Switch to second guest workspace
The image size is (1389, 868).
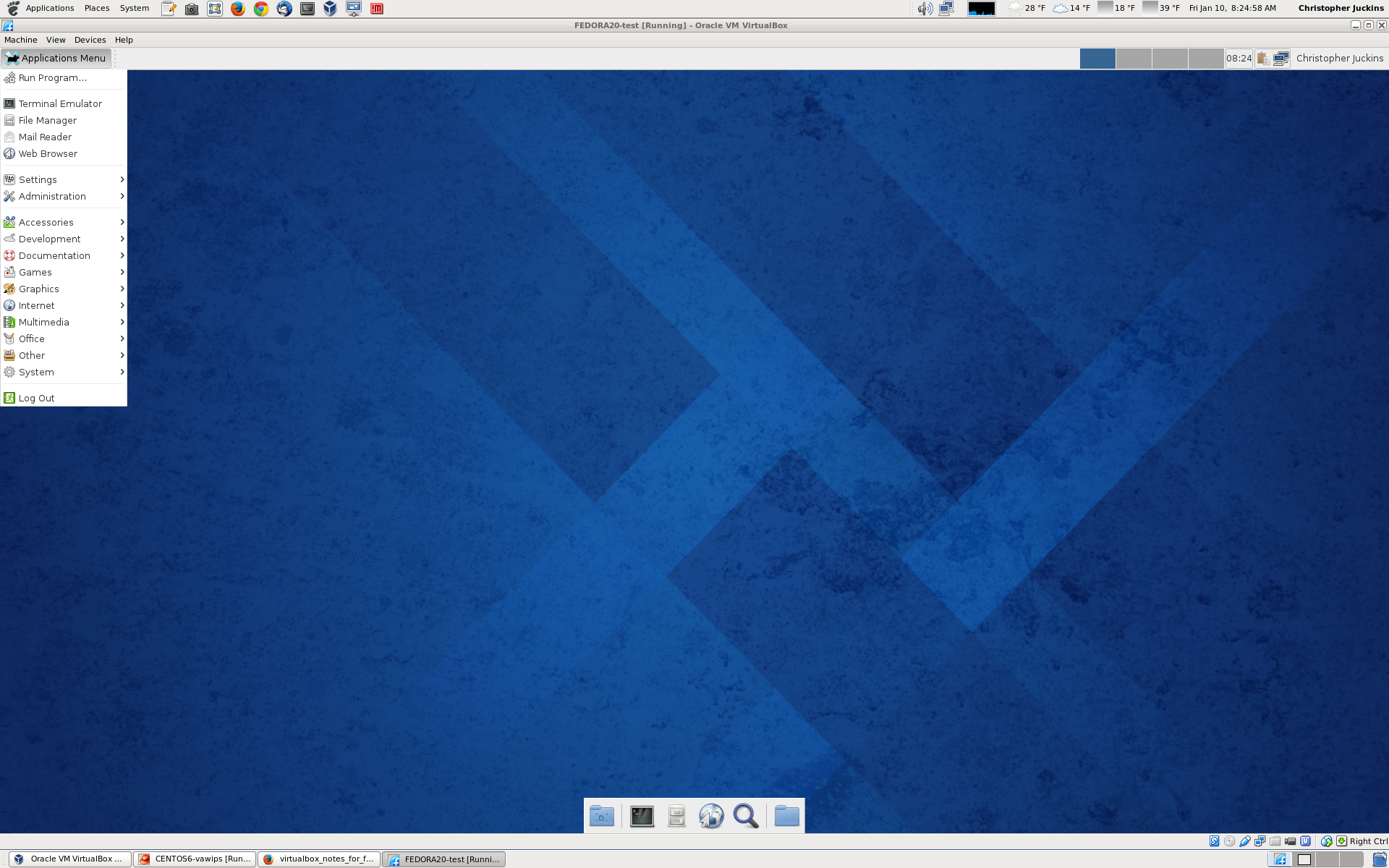click(x=1134, y=59)
